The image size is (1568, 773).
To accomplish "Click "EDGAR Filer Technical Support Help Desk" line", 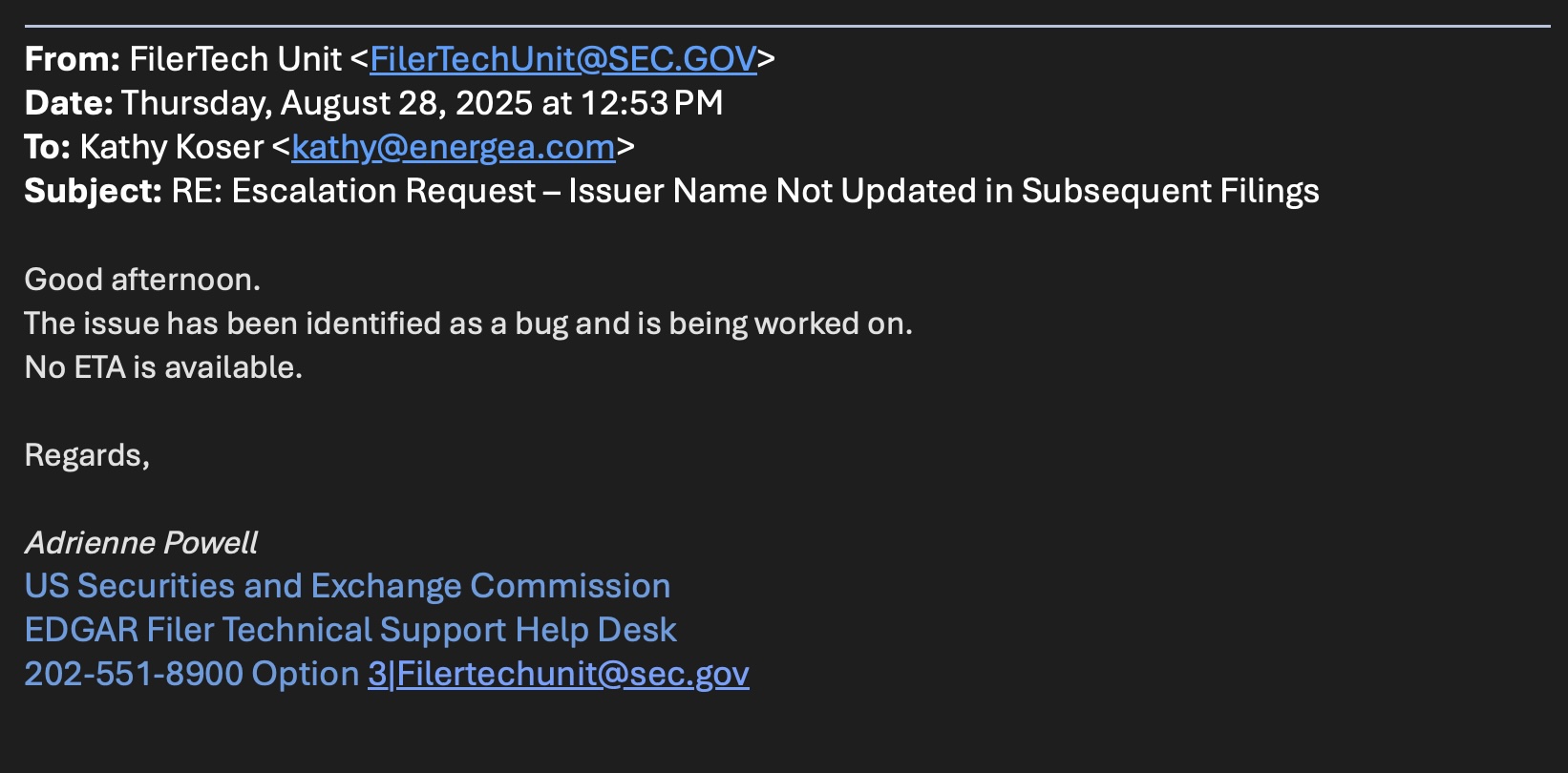I will click(x=350, y=630).
